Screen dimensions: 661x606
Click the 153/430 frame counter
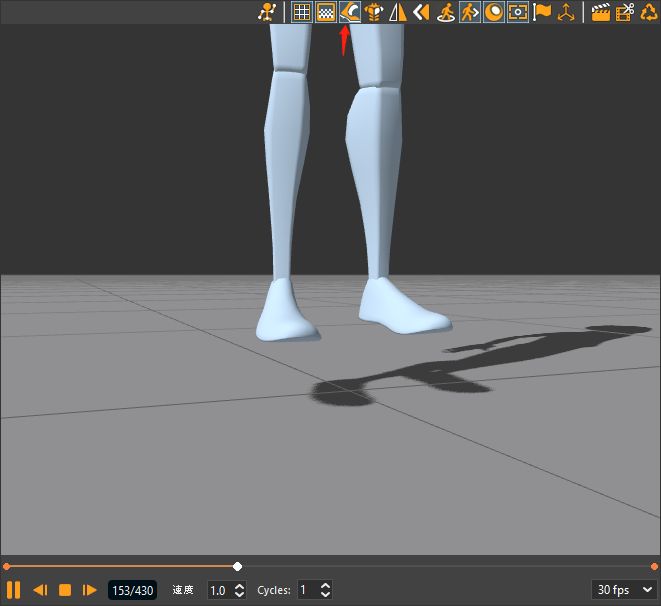(132, 590)
